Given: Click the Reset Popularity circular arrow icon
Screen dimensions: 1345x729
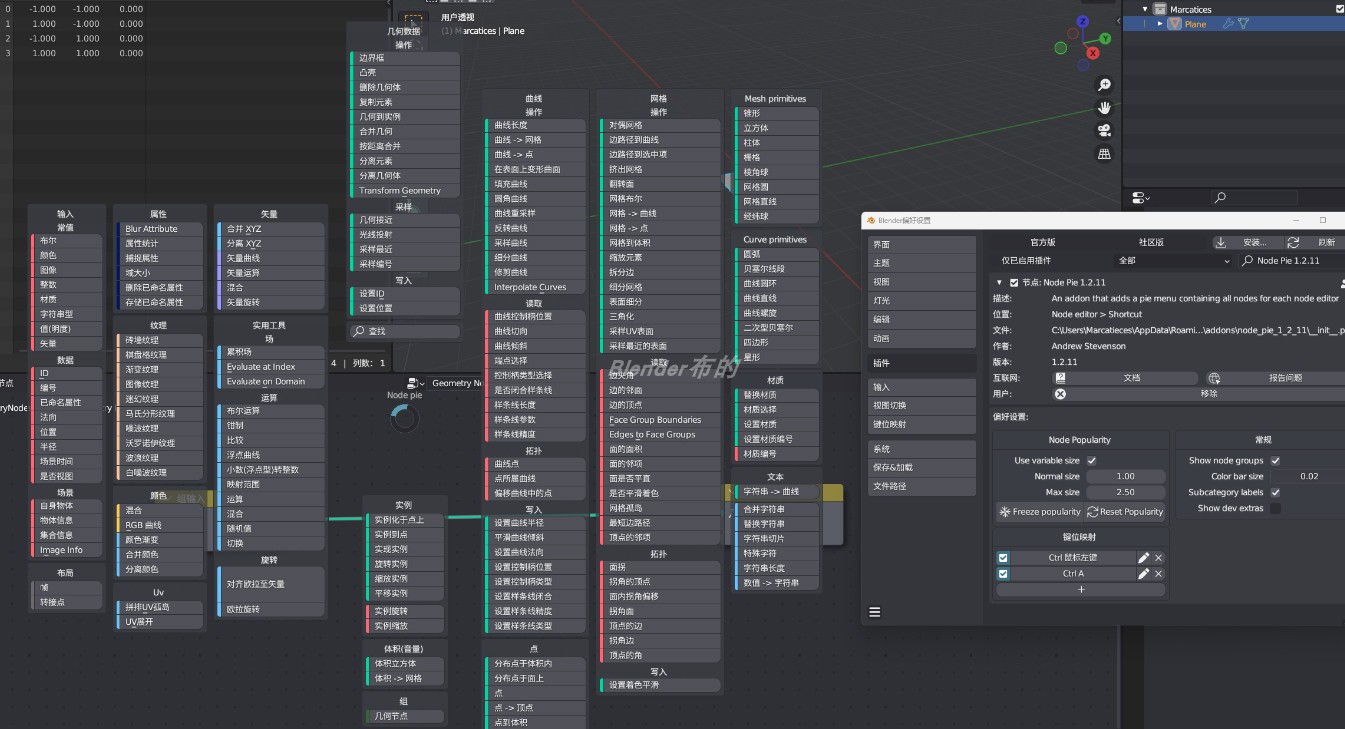Looking at the screenshot, I should 1092,512.
